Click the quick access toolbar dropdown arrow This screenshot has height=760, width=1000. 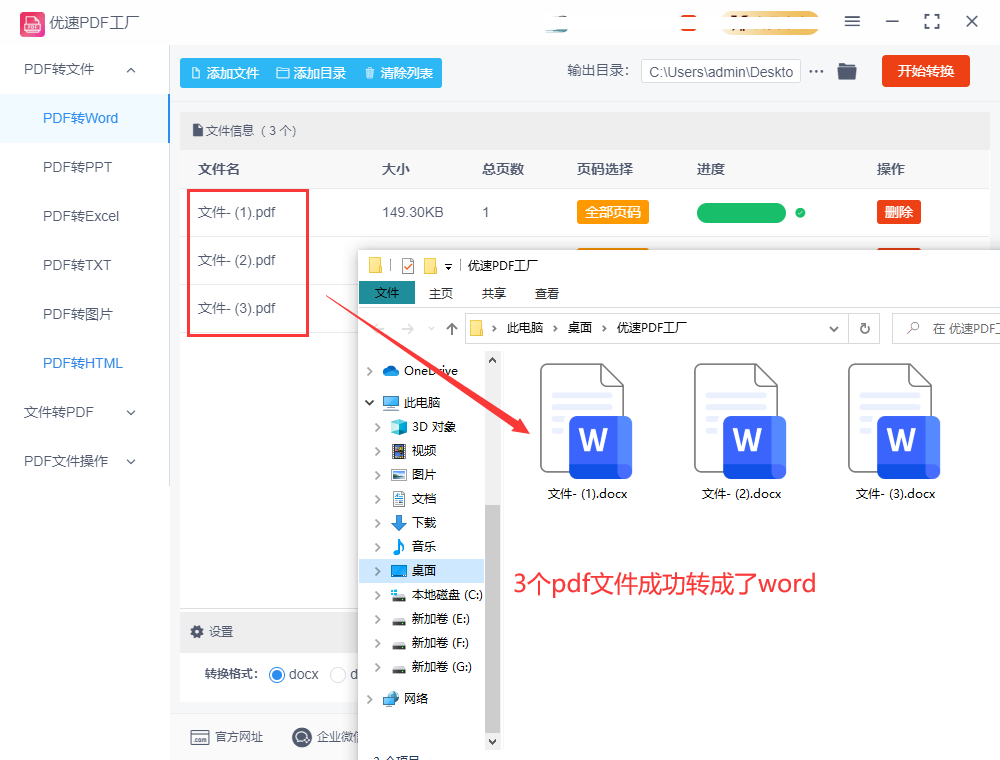448,267
